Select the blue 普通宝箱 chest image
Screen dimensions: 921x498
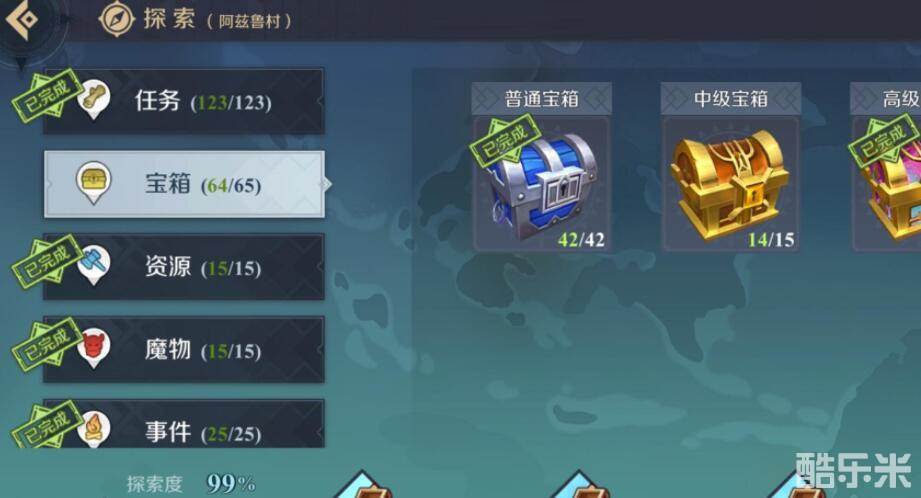[x=542, y=185]
